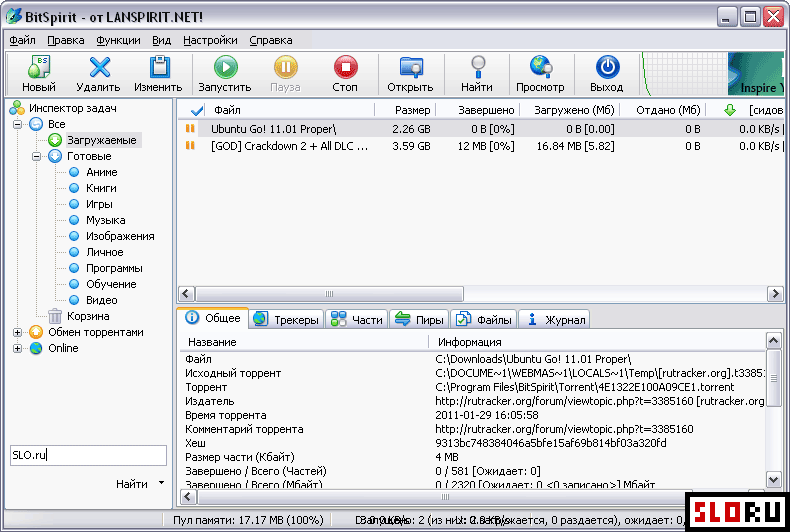Image resolution: width=790 pixels, height=532 pixels.
Task: Select the Обучение category
Action: click(x=111, y=284)
